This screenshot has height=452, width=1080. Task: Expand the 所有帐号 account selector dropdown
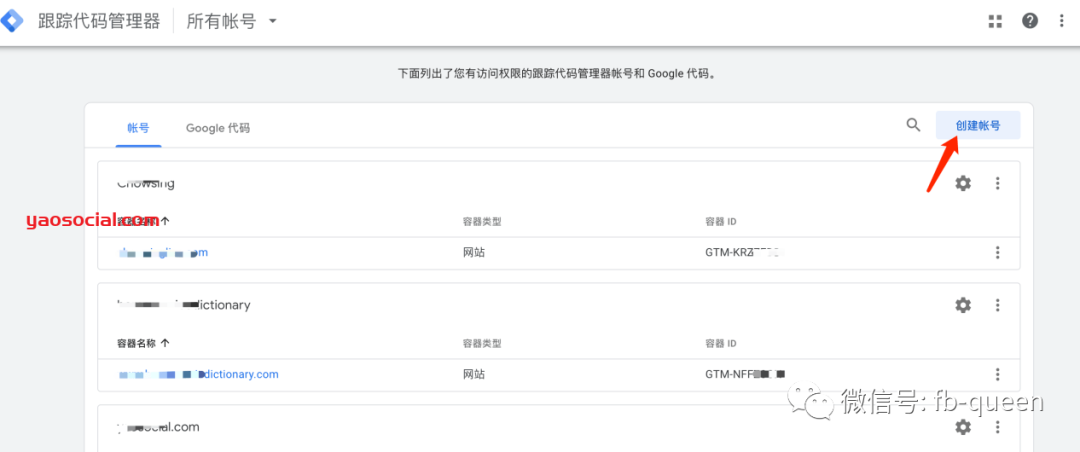click(231, 21)
